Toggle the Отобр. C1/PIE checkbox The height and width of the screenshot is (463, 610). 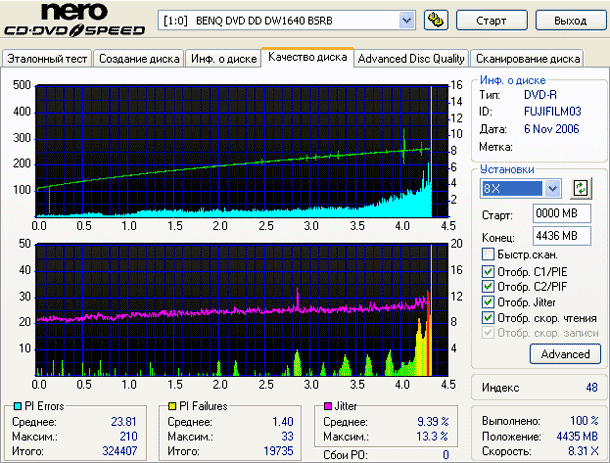coord(488,271)
